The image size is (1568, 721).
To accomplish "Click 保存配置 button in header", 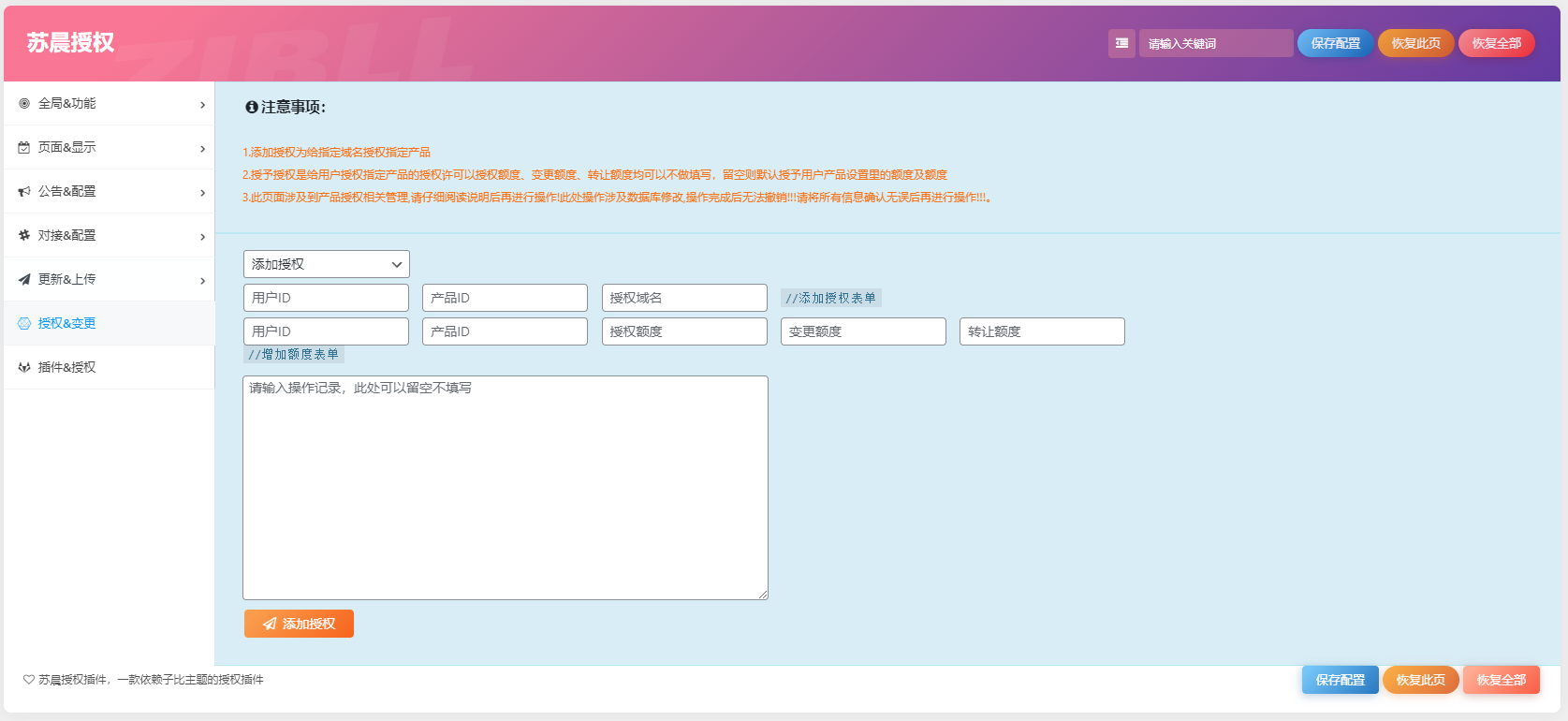I will click(1335, 43).
